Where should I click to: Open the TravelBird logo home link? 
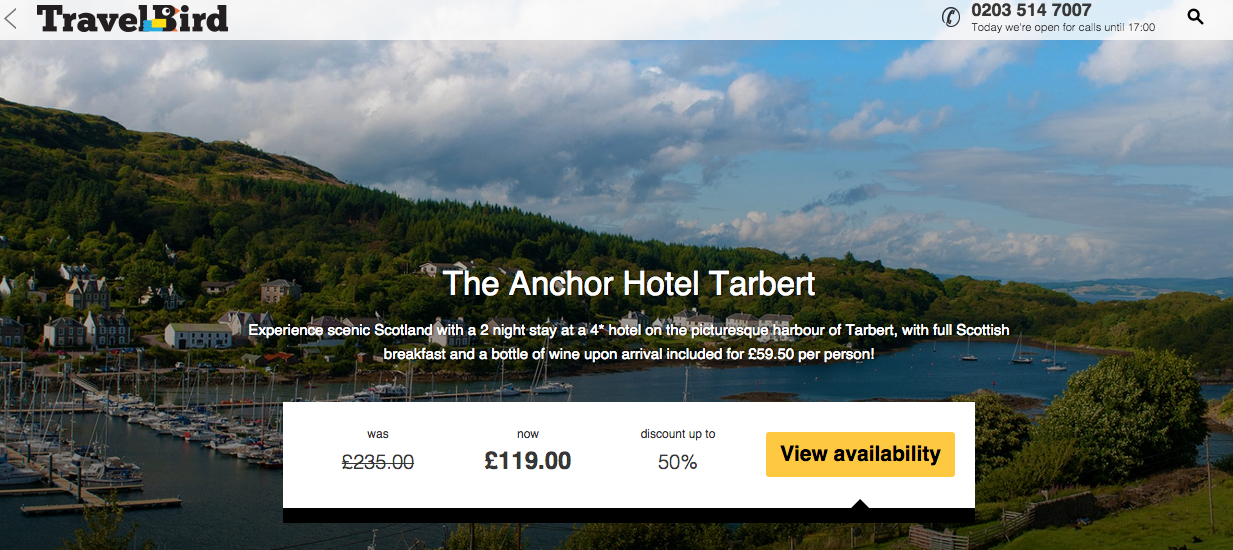click(133, 18)
